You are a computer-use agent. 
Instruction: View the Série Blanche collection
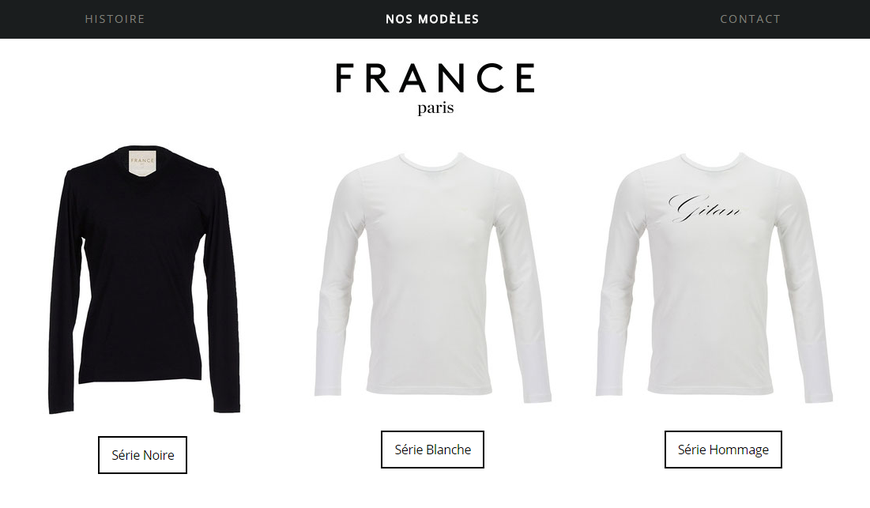click(x=432, y=449)
